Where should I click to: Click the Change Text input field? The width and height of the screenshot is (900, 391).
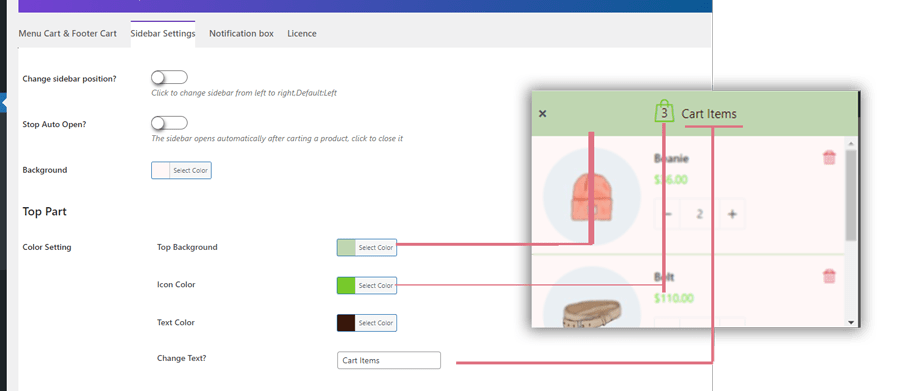(x=389, y=361)
